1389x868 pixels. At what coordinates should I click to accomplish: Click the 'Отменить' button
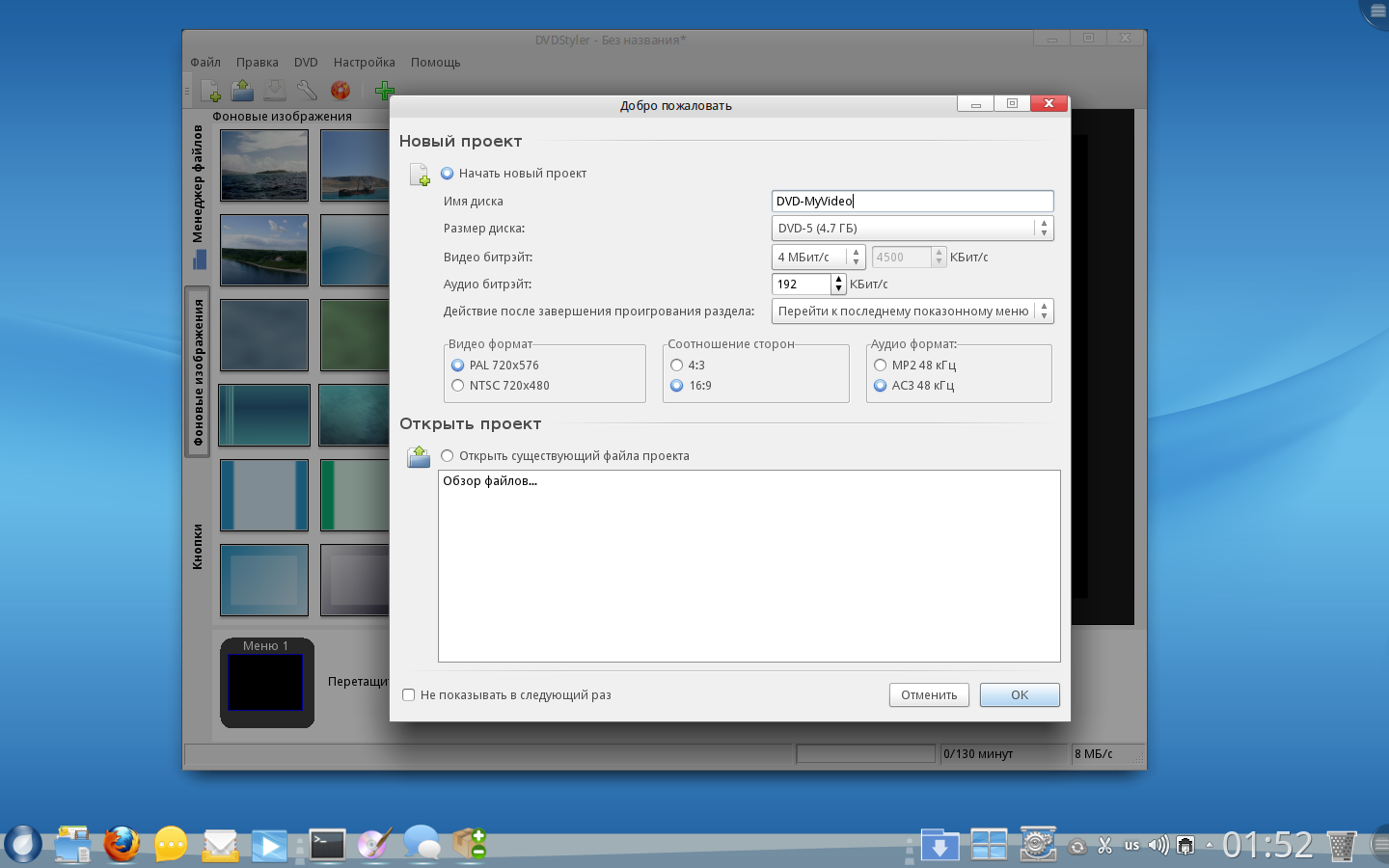click(928, 695)
